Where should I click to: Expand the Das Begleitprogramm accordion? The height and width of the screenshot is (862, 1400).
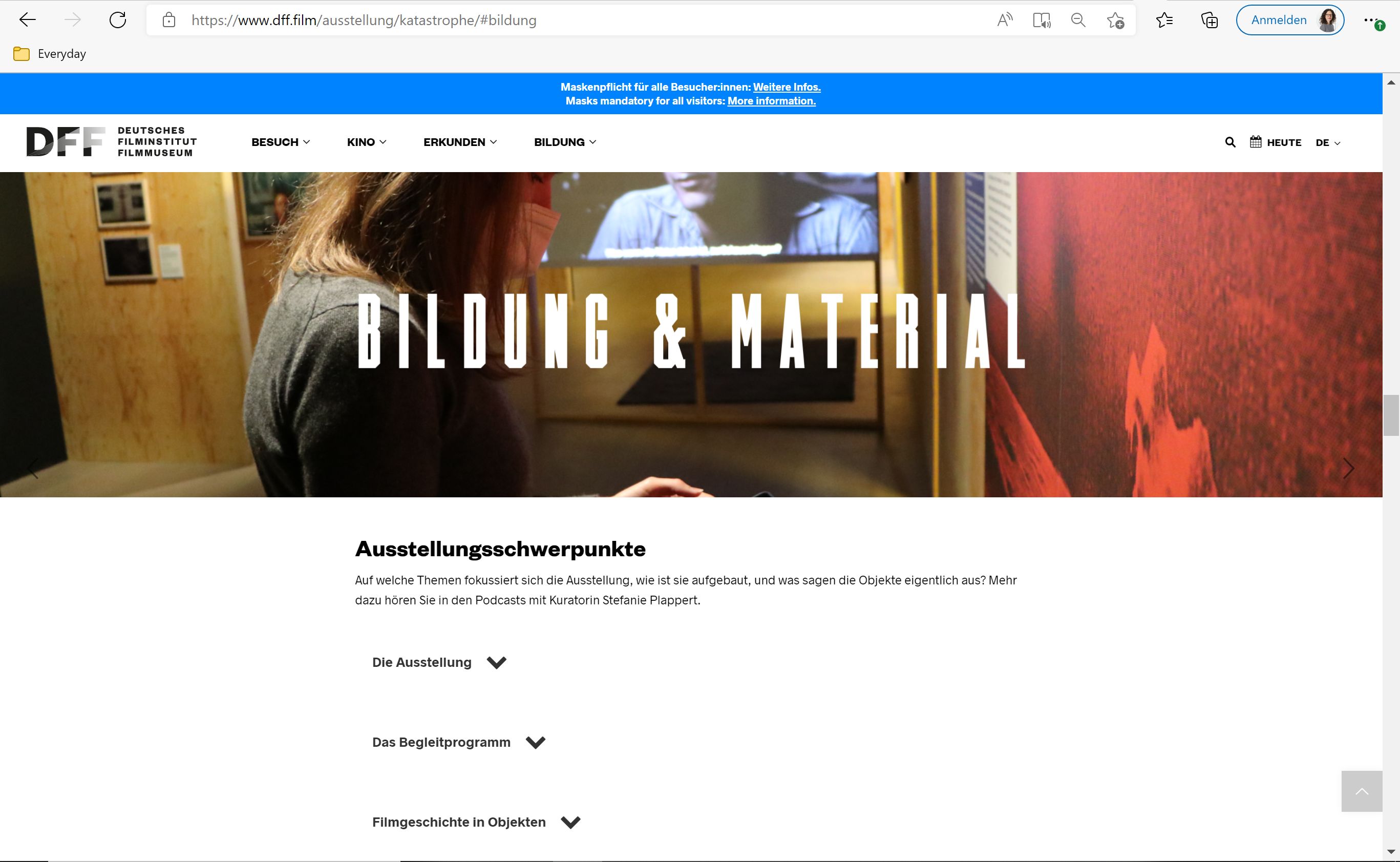[x=459, y=742]
